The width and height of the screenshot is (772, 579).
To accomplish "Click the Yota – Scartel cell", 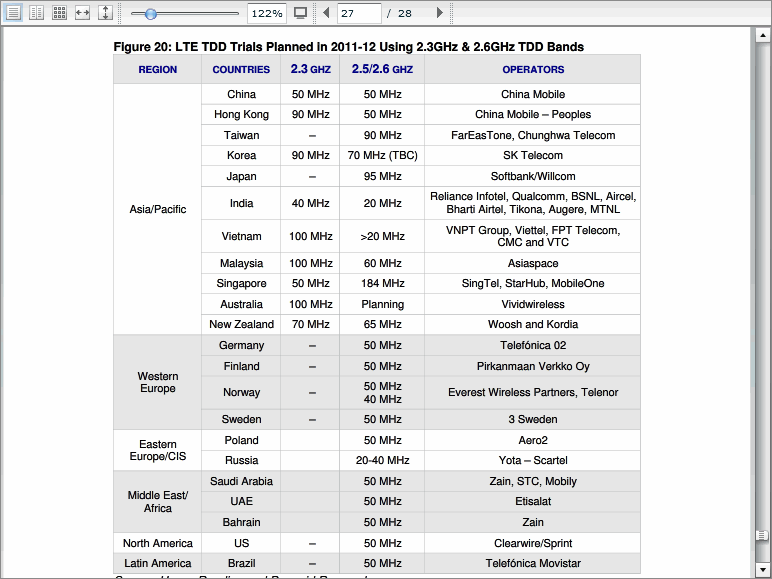I will (533, 460).
